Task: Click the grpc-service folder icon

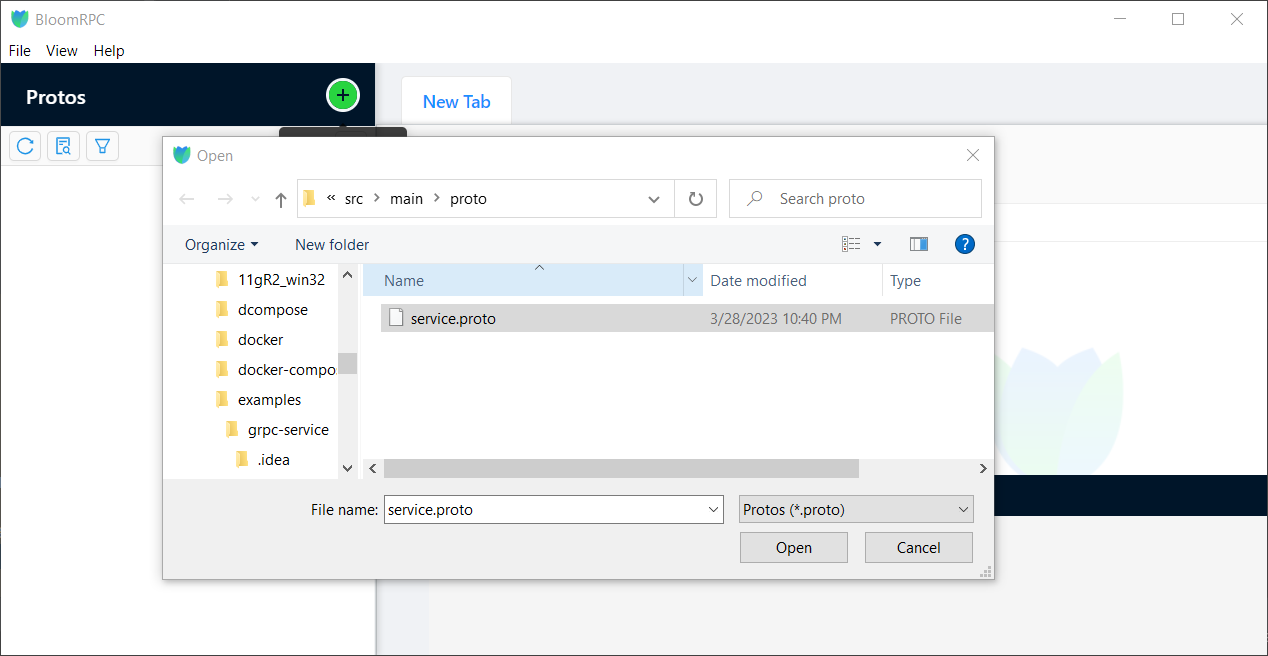Action: pyautogui.click(x=232, y=429)
